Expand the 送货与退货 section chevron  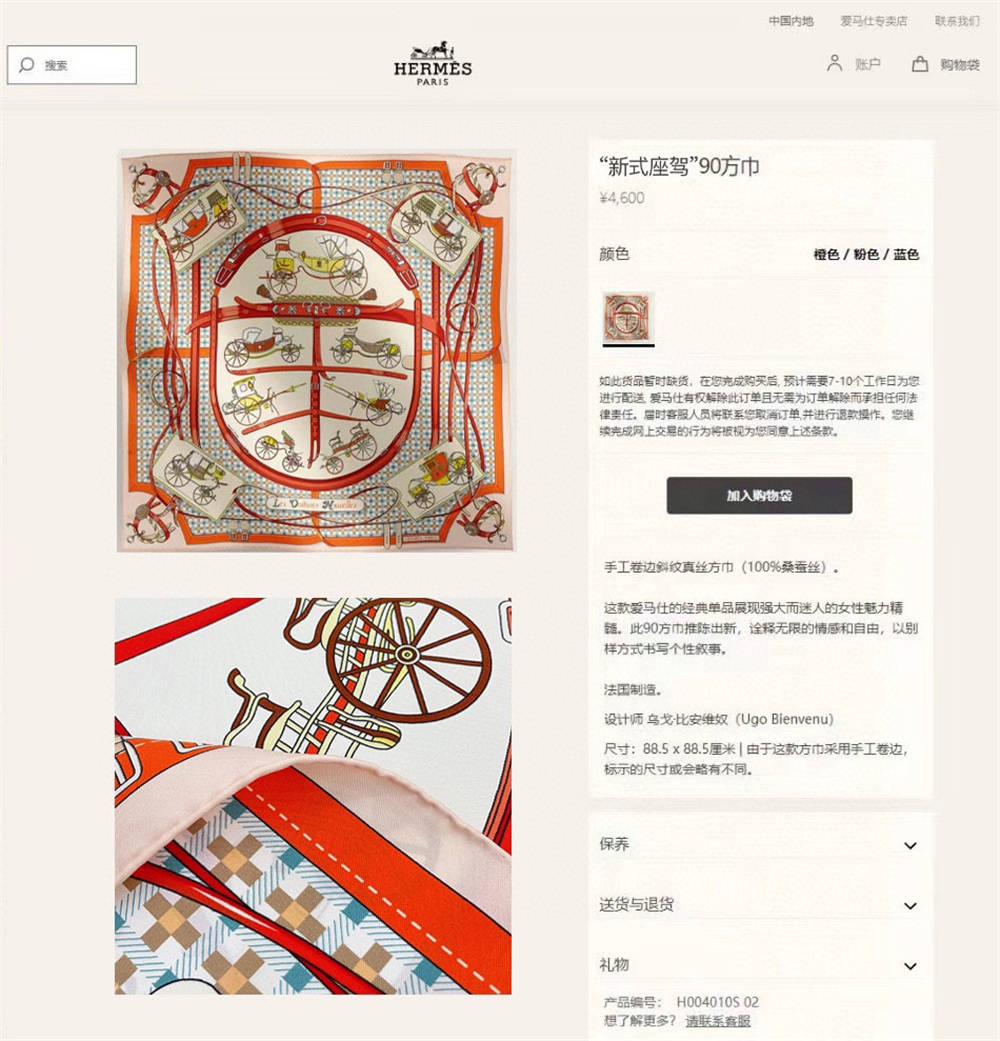(x=910, y=906)
